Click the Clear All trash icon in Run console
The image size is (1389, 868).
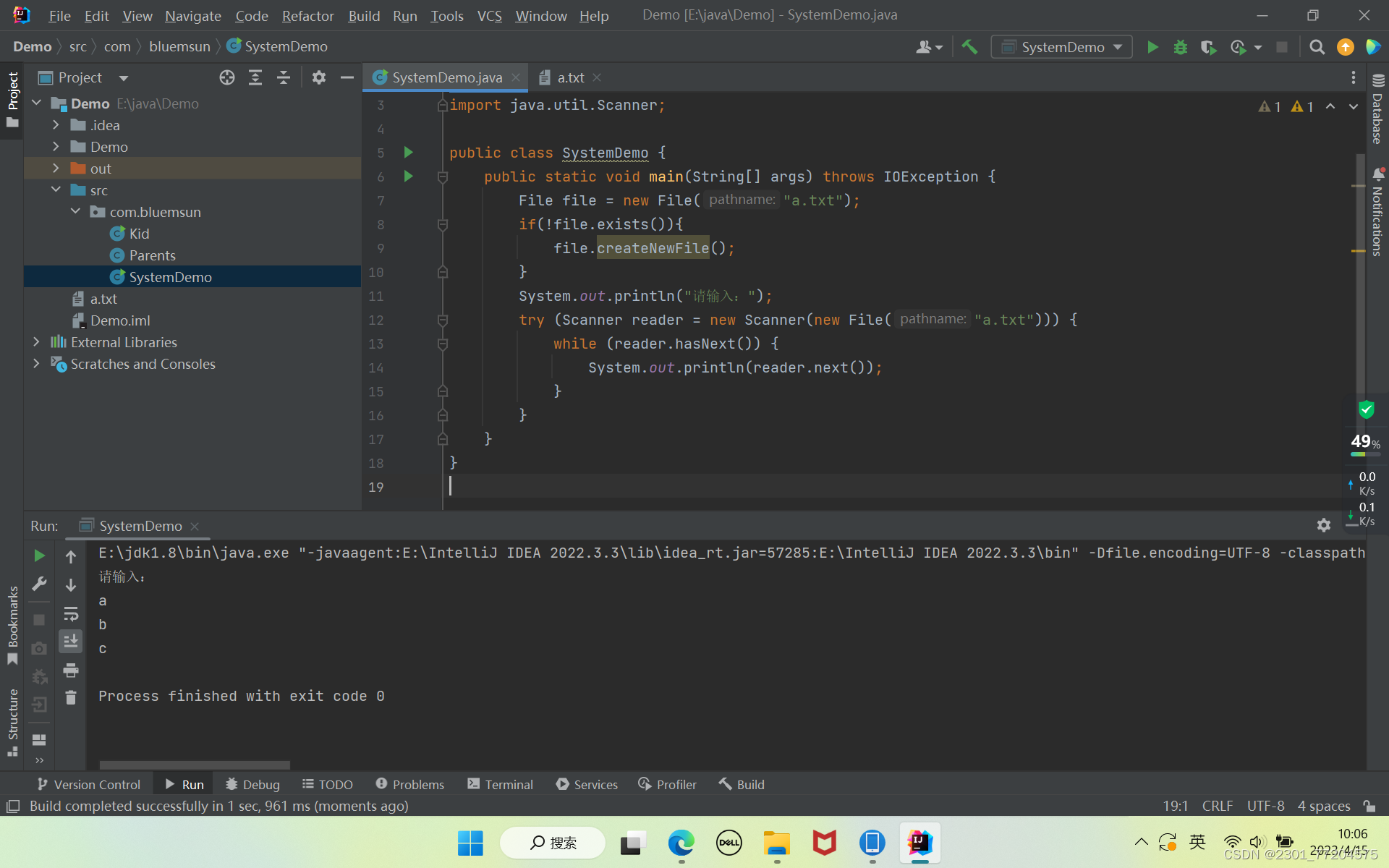[71, 697]
